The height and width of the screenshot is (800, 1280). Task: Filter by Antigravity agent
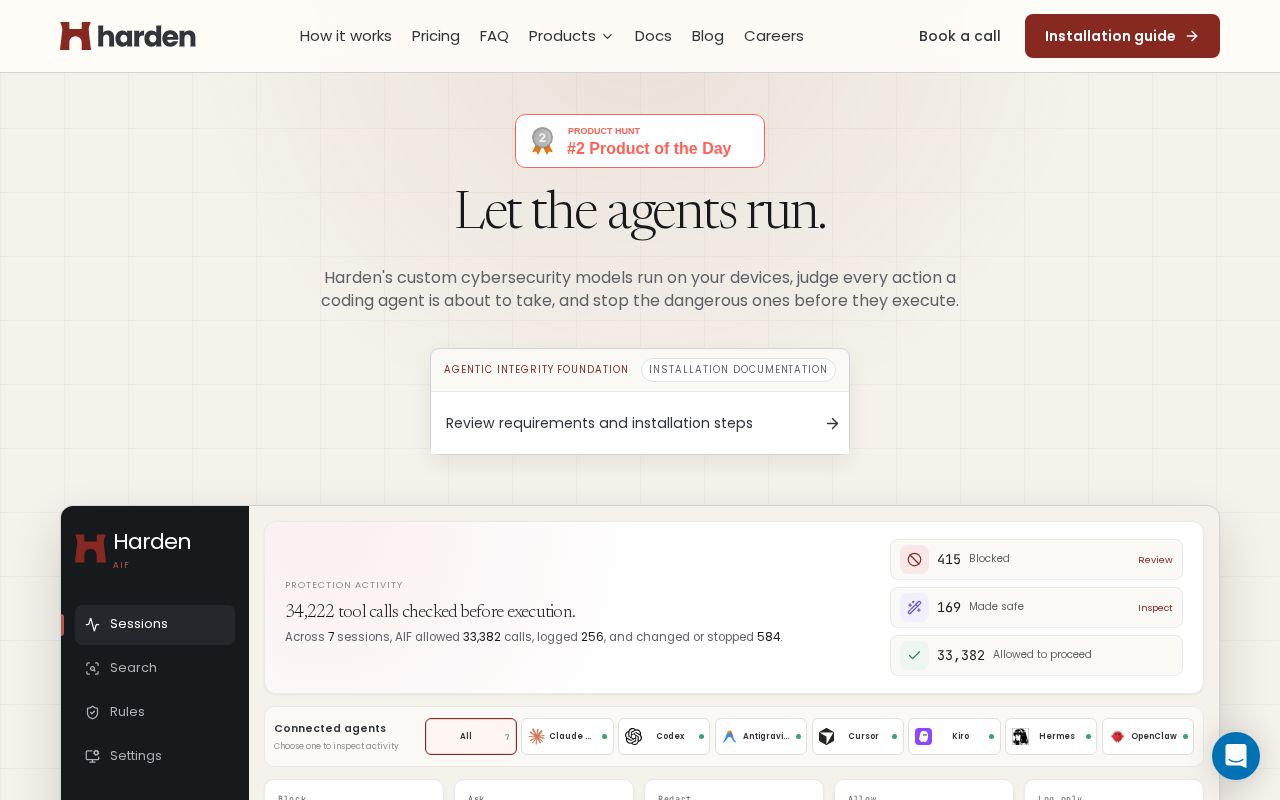[761, 736]
